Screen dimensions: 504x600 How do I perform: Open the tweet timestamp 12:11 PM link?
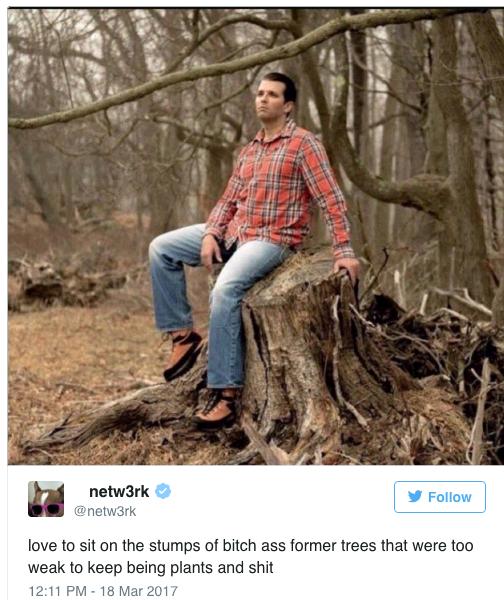pyautogui.click(x=57, y=591)
